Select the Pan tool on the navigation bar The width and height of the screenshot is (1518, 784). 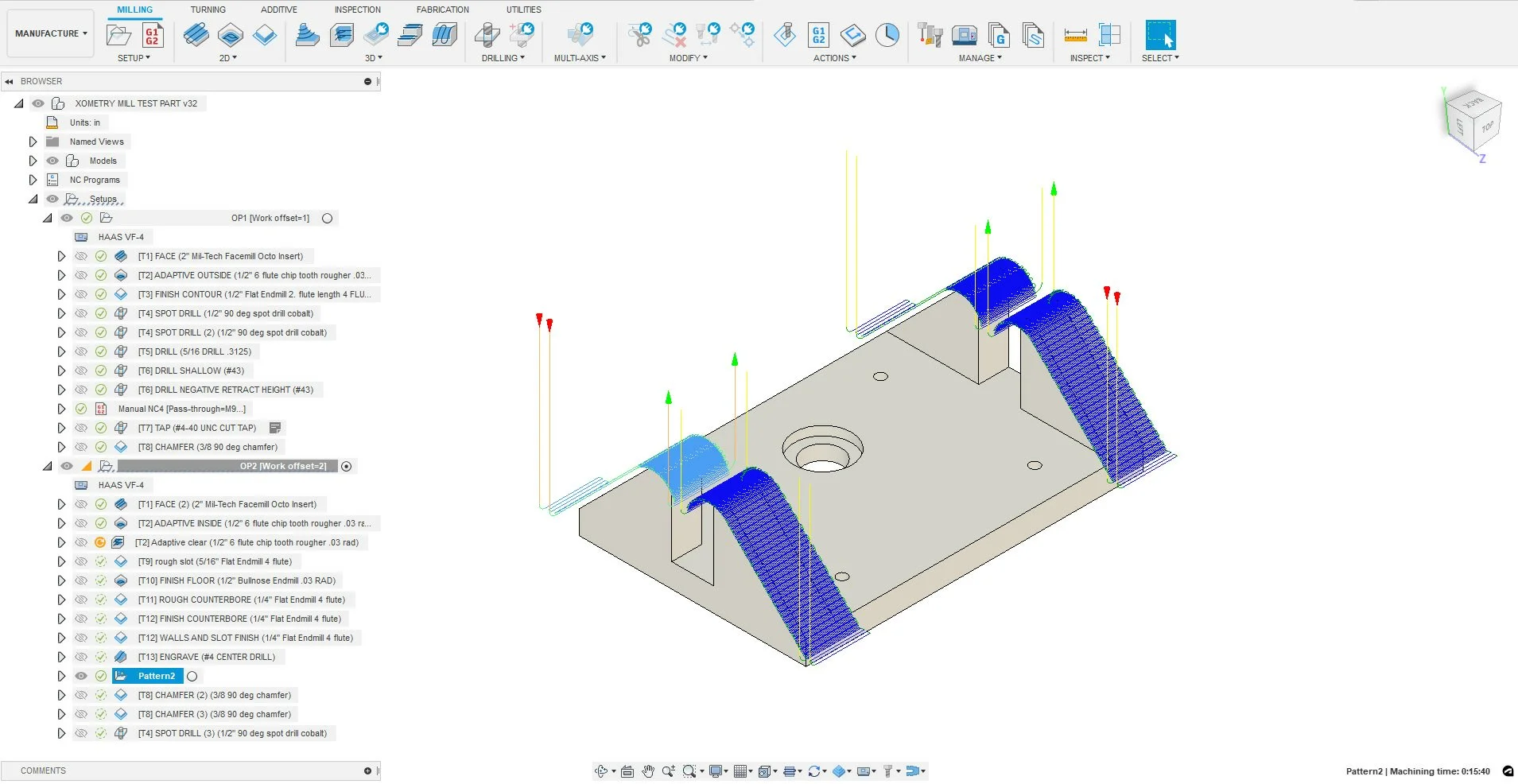point(648,770)
